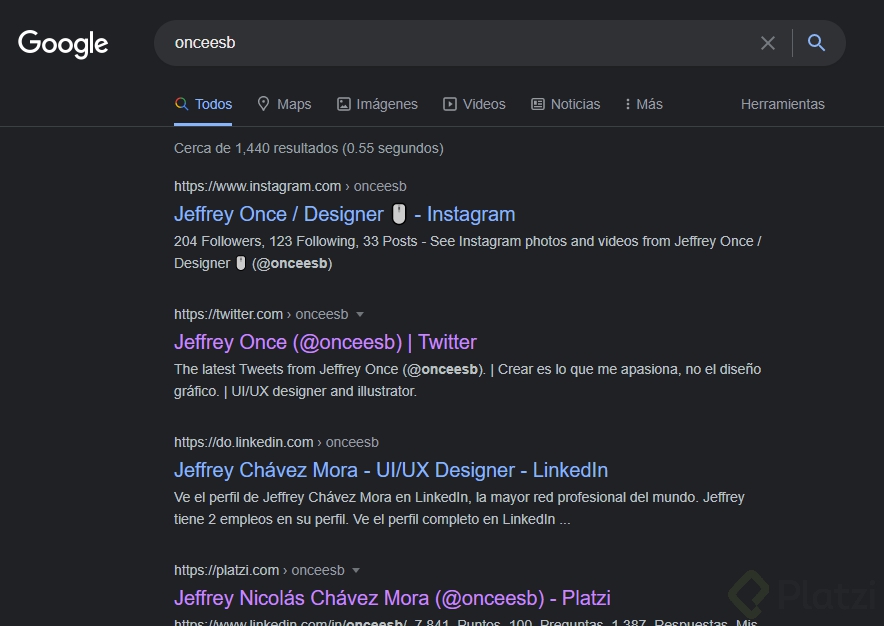
Task: Select the Todos tab
Action: click(x=203, y=104)
